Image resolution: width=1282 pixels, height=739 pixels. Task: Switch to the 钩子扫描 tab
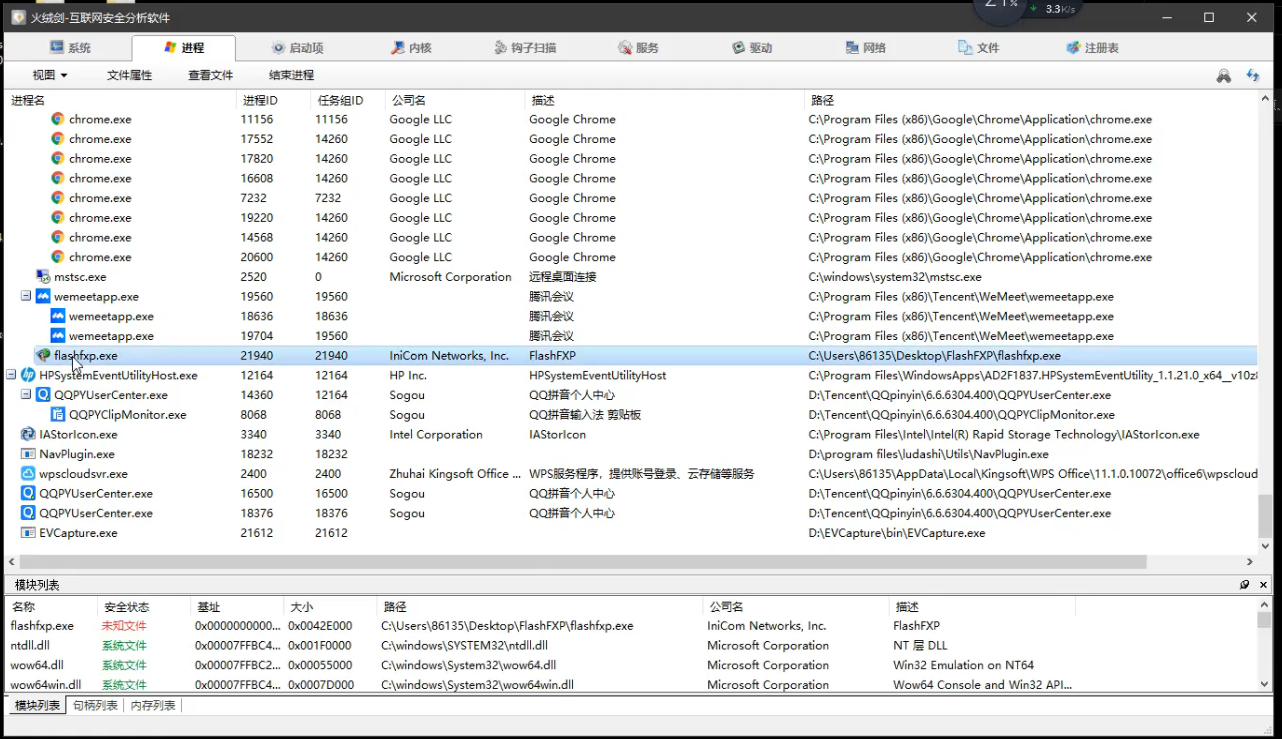point(526,48)
